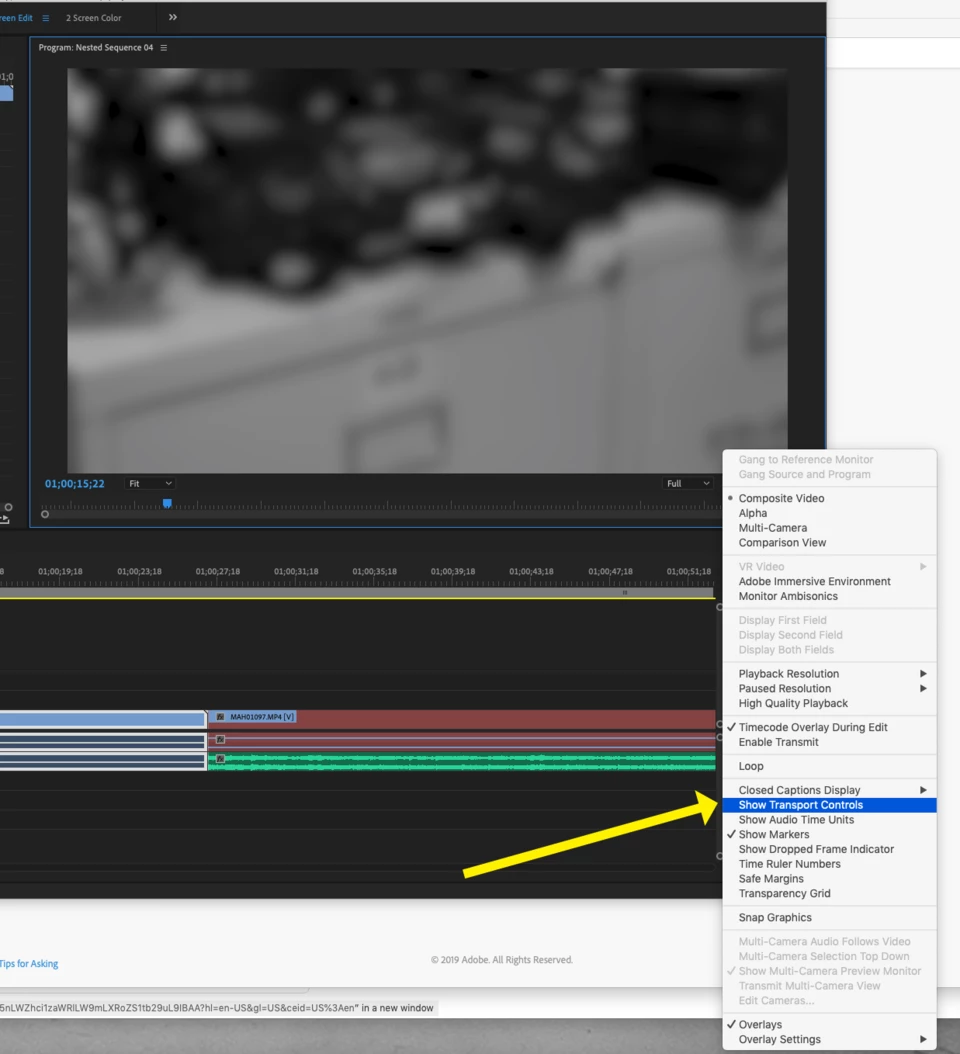This screenshot has height=1054, width=960.
Task: Open the Fit zoom level dropdown
Action: [x=150, y=483]
